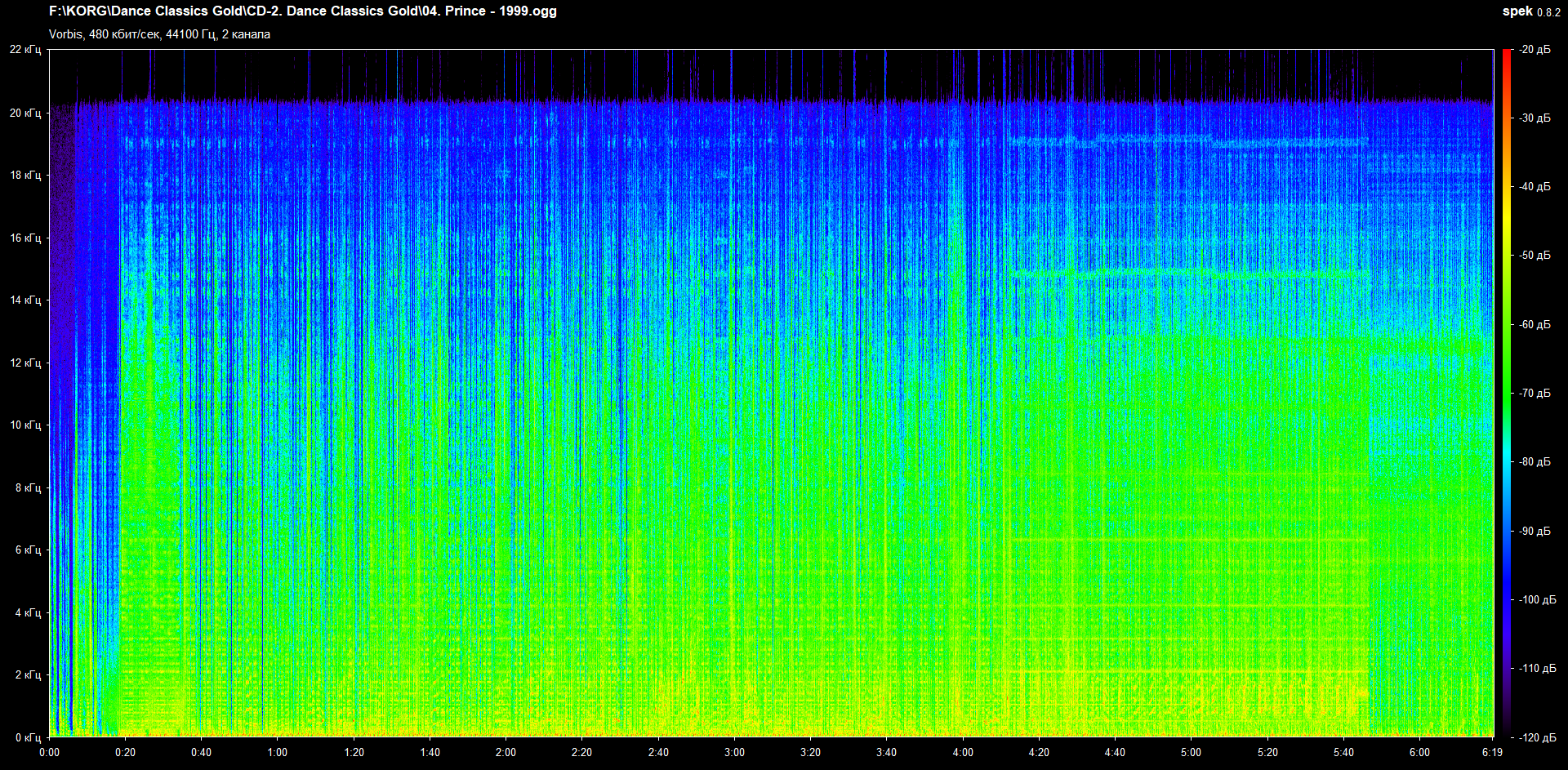Click the 3:00 time axis label
This screenshot has width=1568, height=770.
point(734,752)
